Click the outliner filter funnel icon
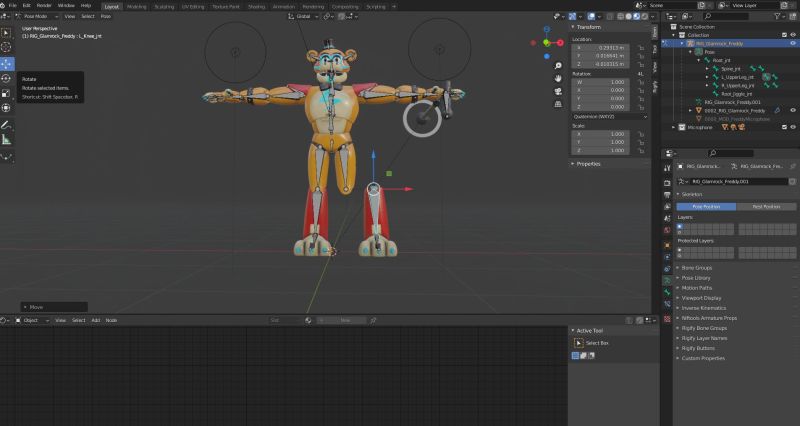Image resolution: width=800 pixels, height=426 pixels. (777, 17)
